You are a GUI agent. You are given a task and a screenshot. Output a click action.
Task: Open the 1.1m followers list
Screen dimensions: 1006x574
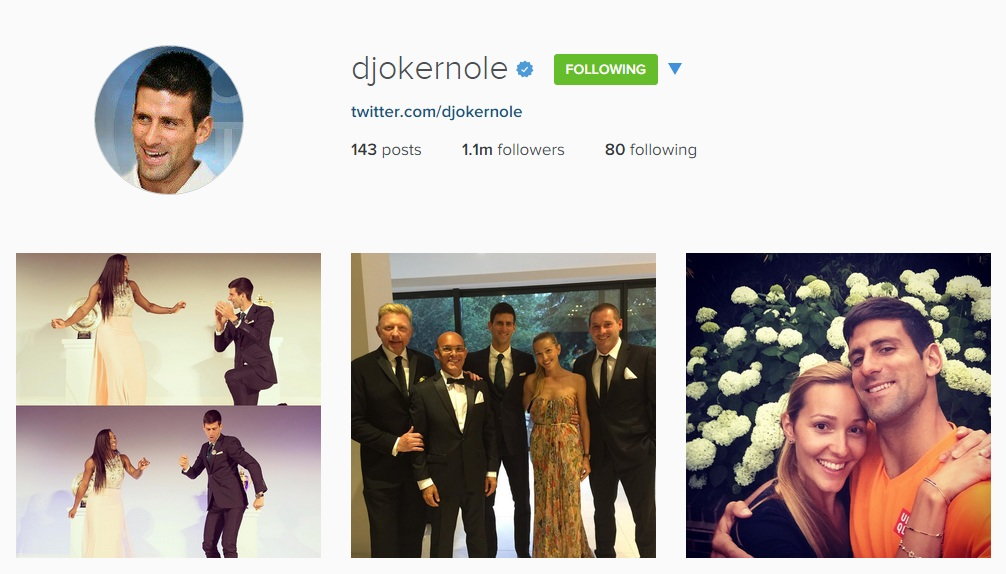[x=513, y=149]
